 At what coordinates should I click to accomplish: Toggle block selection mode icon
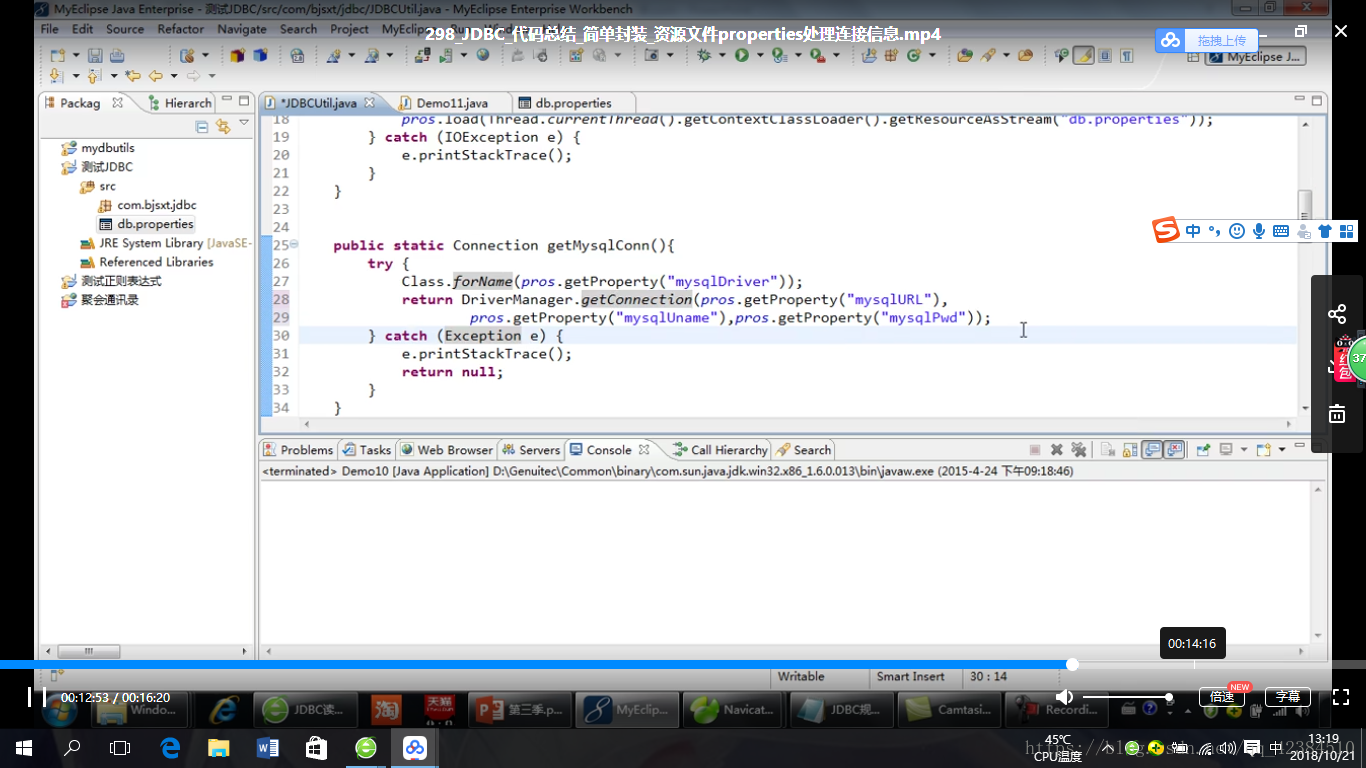[x=1105, y=56]
